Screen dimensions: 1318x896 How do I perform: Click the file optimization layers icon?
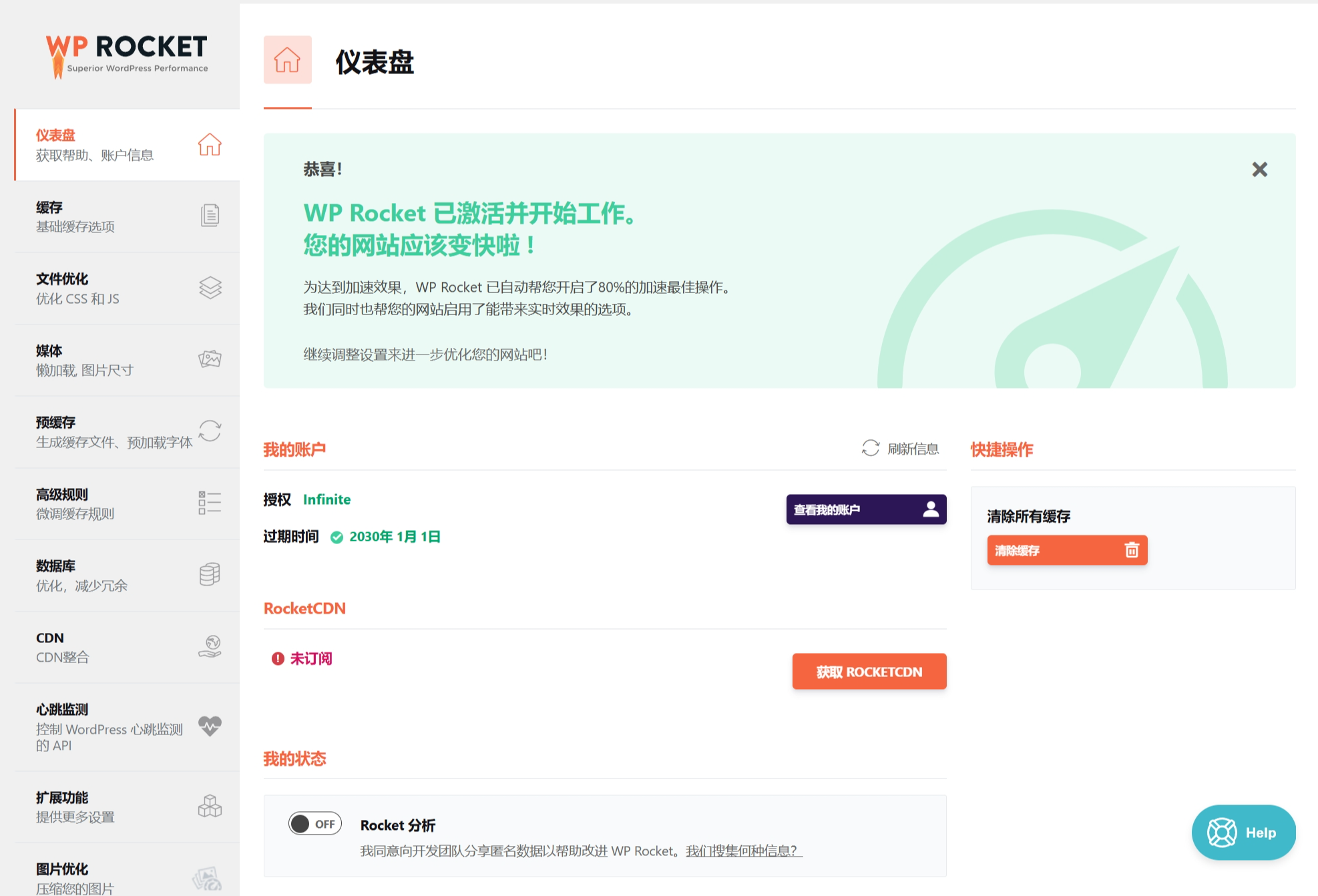tap(210, 288)
